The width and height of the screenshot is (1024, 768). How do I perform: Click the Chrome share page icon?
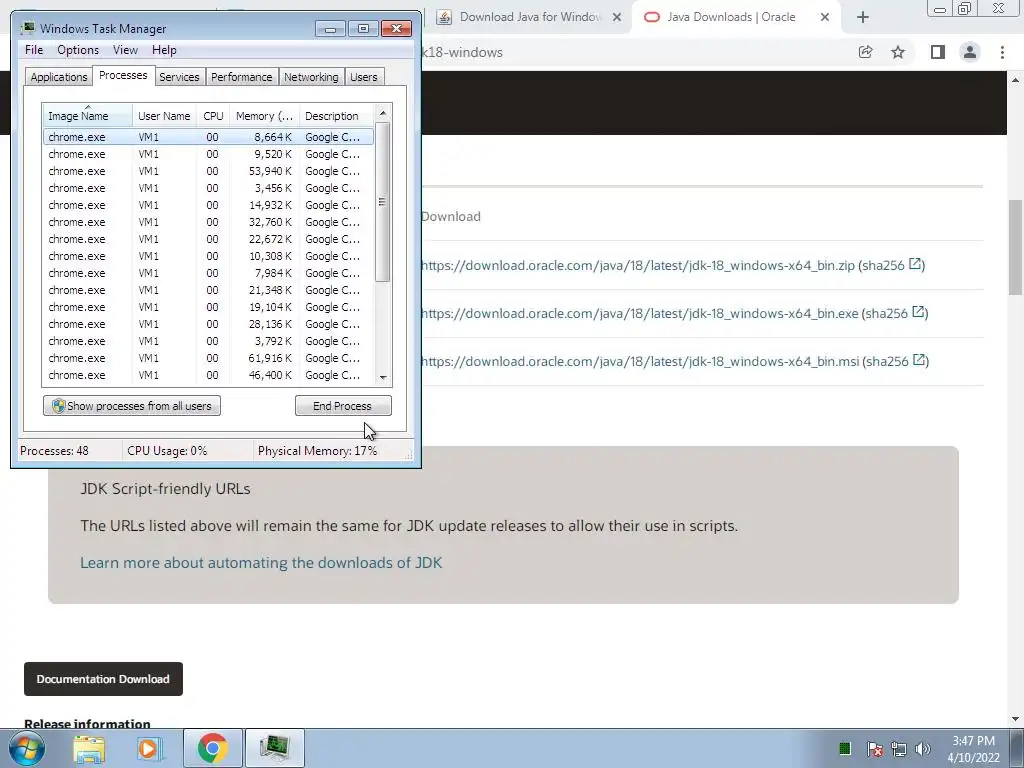pos(865,52)
